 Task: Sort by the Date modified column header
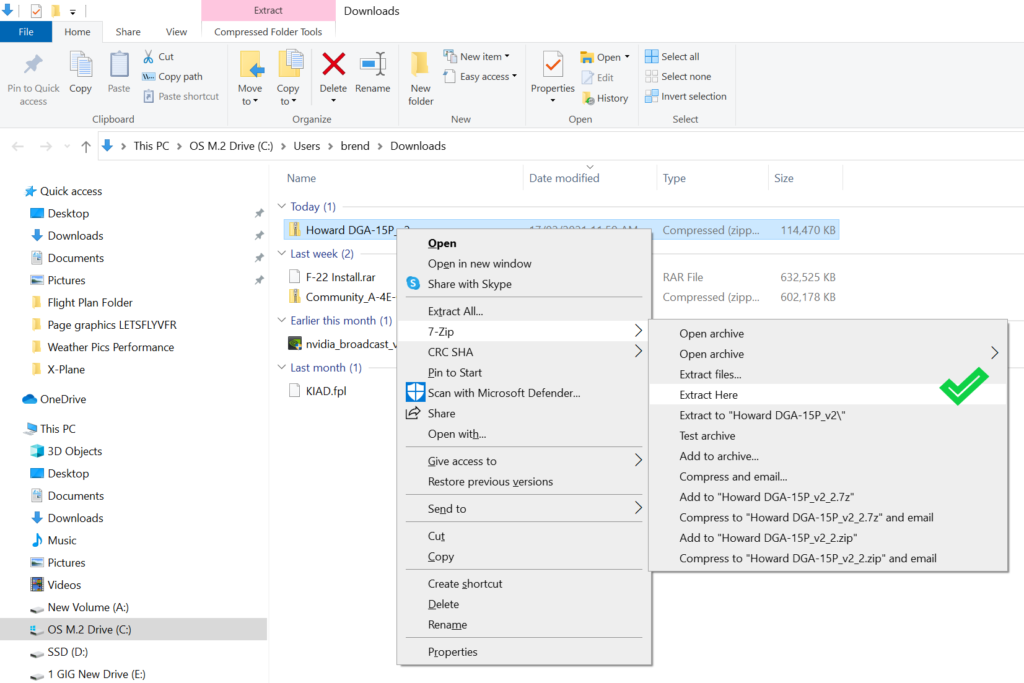pos(564,178)
